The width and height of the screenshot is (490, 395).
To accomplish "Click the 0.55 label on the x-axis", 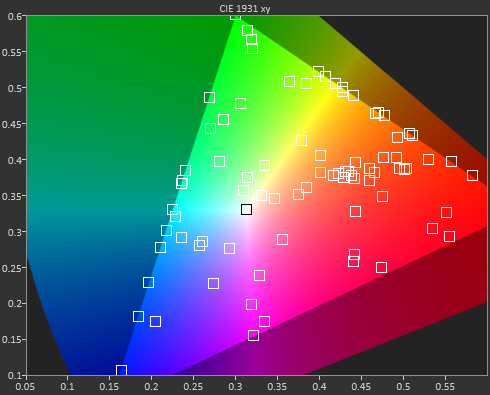I will (445, 387).
